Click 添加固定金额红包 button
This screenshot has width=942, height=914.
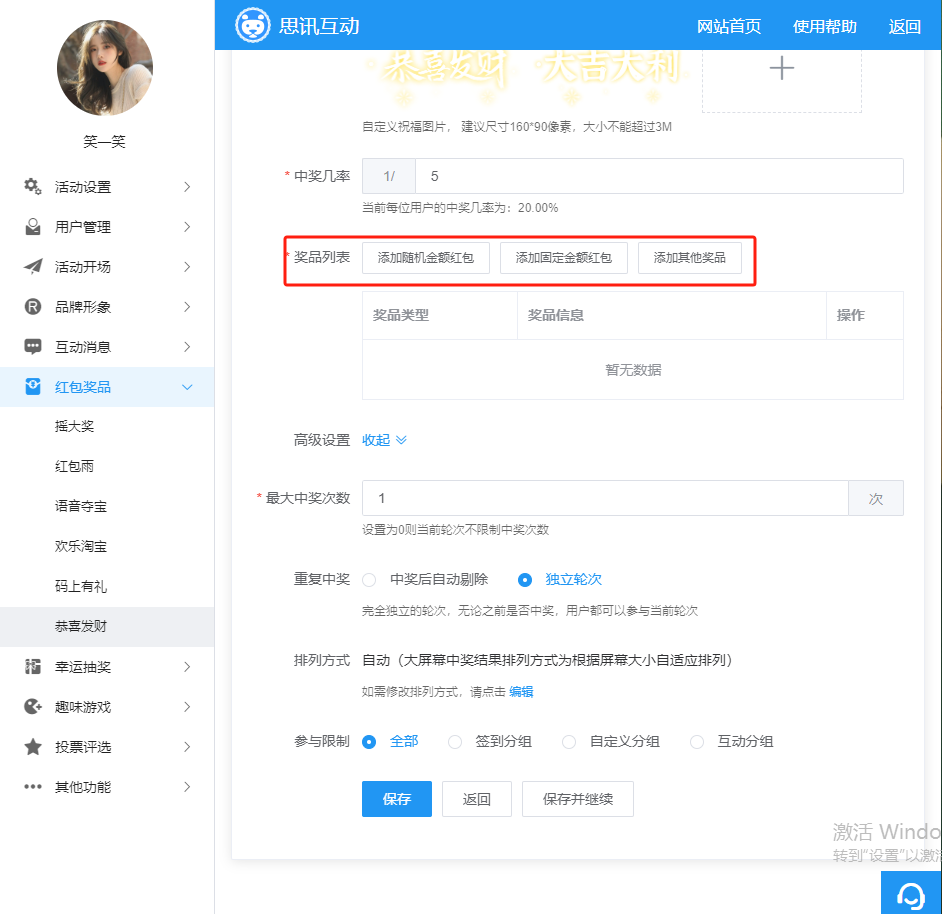(564, 258)
